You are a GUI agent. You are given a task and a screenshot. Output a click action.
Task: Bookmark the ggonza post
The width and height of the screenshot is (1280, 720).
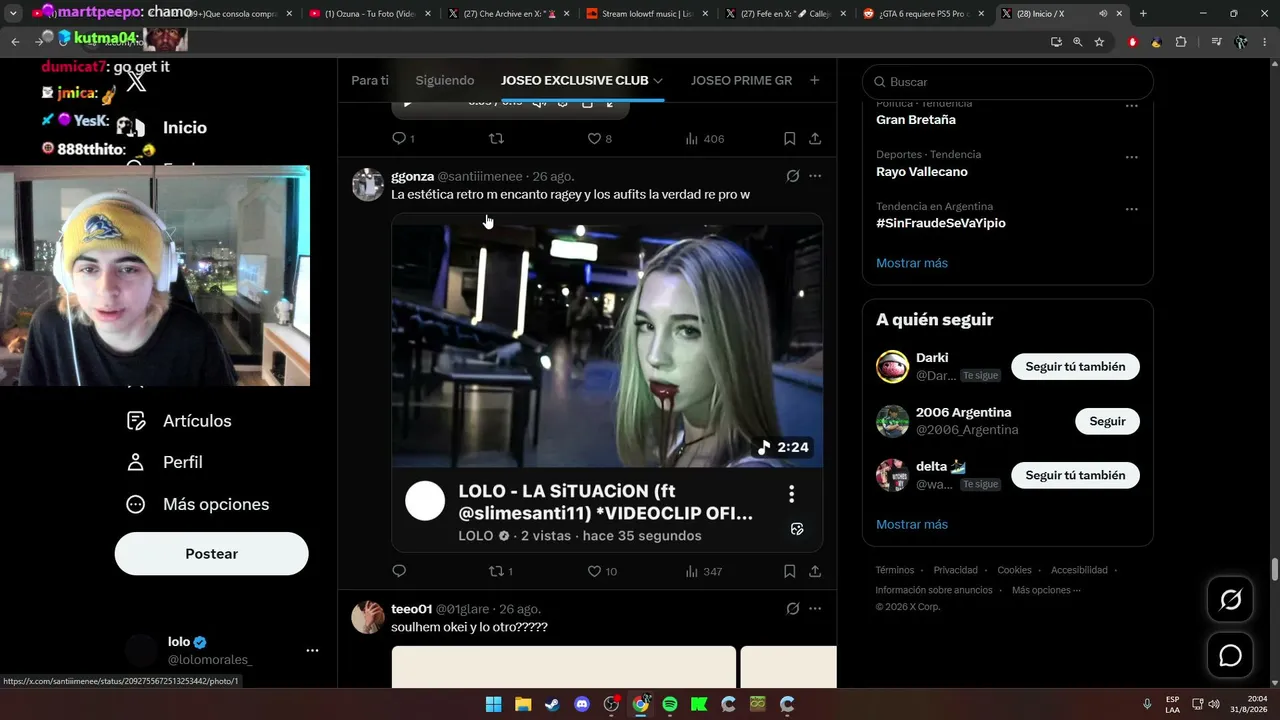[790, 571]
